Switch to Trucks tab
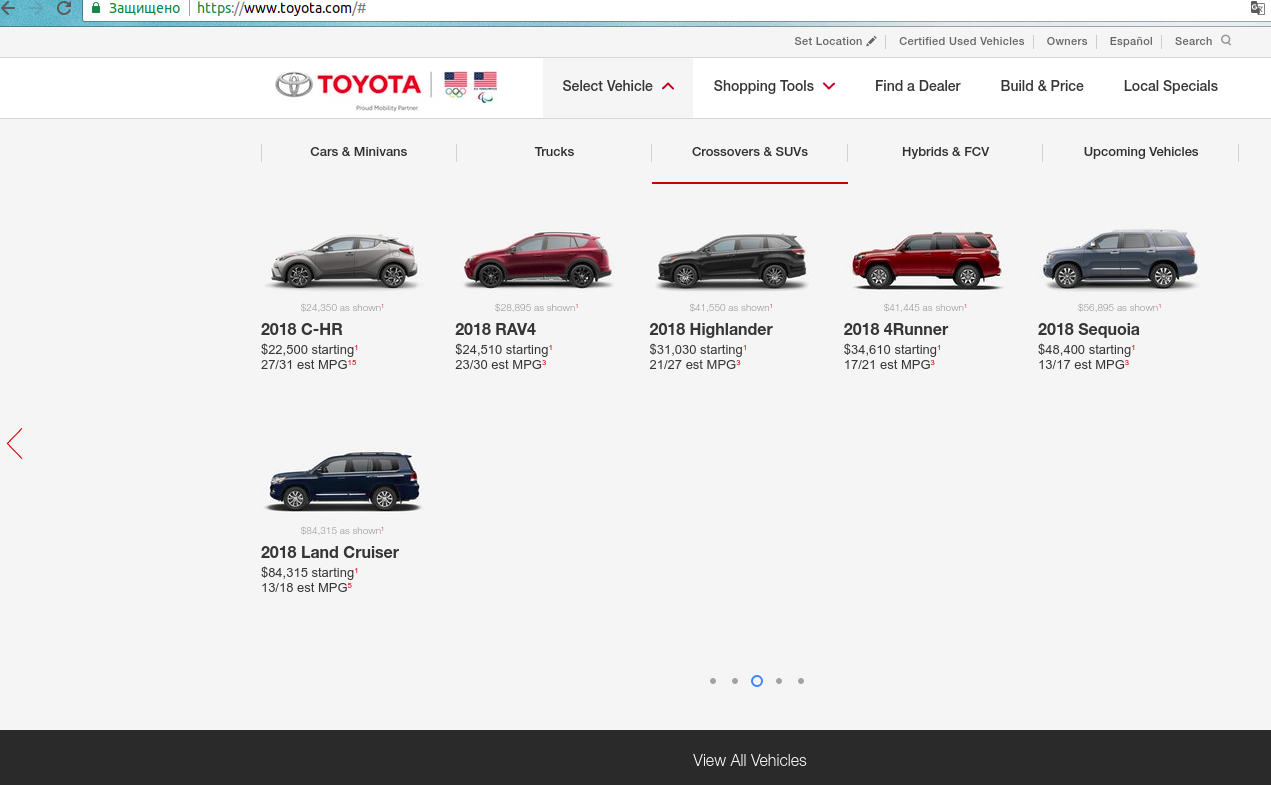Screen dimensions: 1271x785 (554, 152)
